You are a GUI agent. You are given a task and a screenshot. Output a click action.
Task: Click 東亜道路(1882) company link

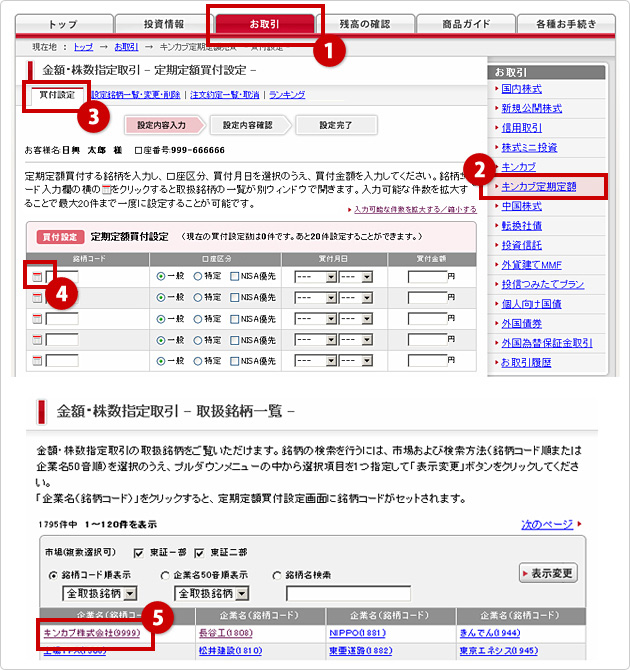(x=361, y=651)
